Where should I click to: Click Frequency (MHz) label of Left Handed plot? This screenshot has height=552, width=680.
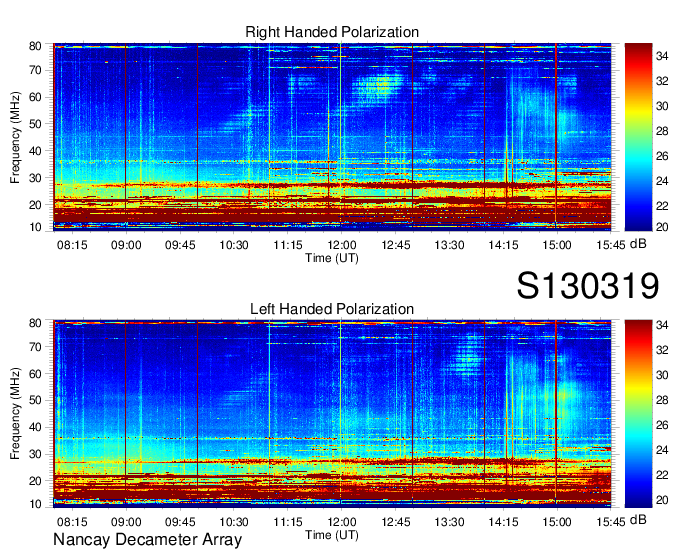click(x=15, y=414)
